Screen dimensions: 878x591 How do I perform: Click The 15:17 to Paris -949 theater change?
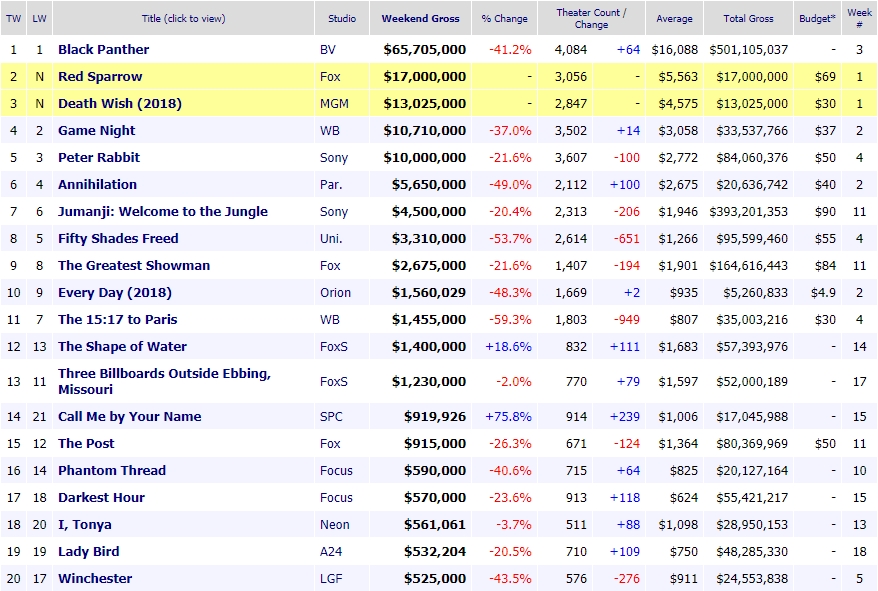[626, 319]
